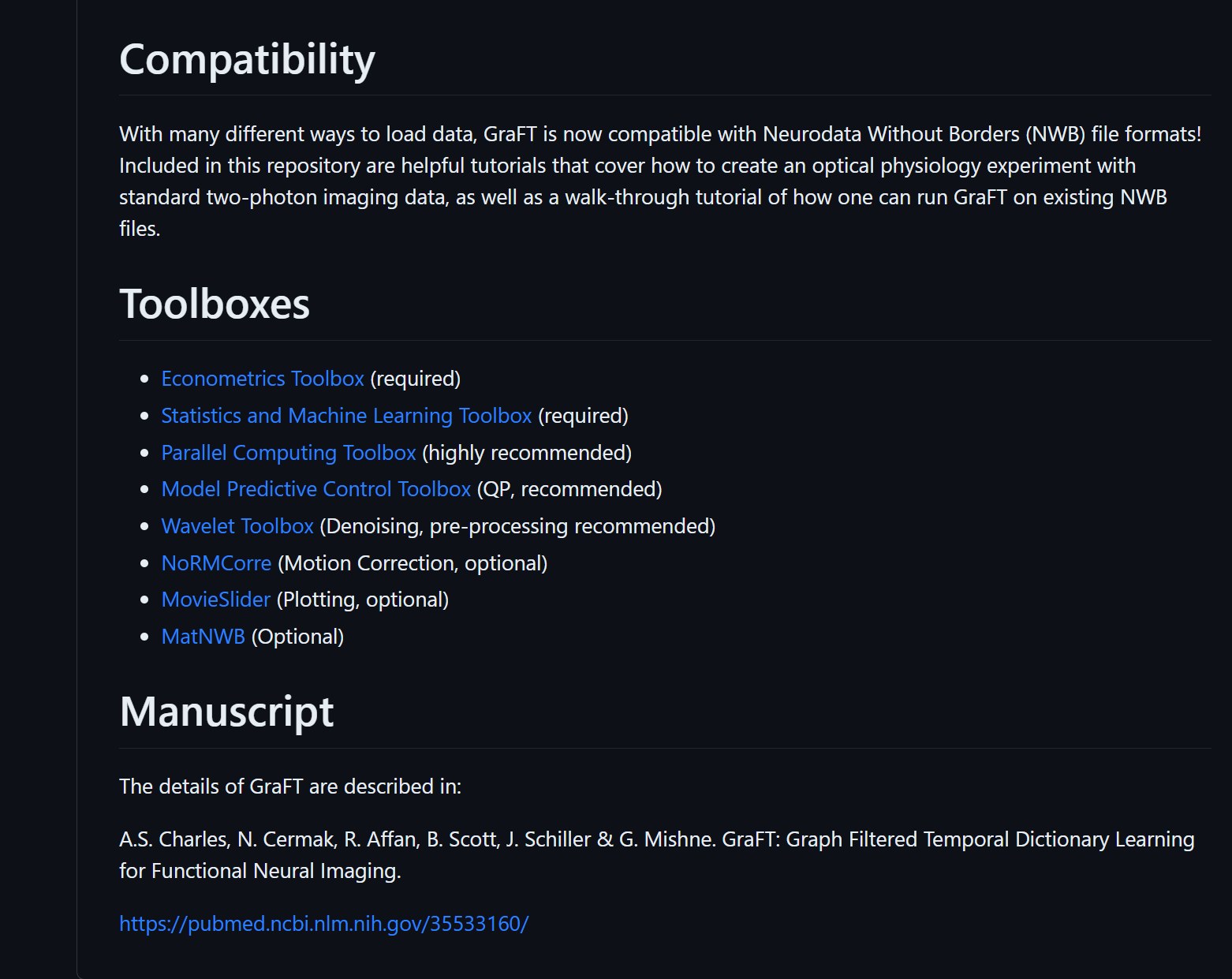Click '(Denoising, pre-processing recommended)' text
Screen dimensions: 1232x979
517,526
